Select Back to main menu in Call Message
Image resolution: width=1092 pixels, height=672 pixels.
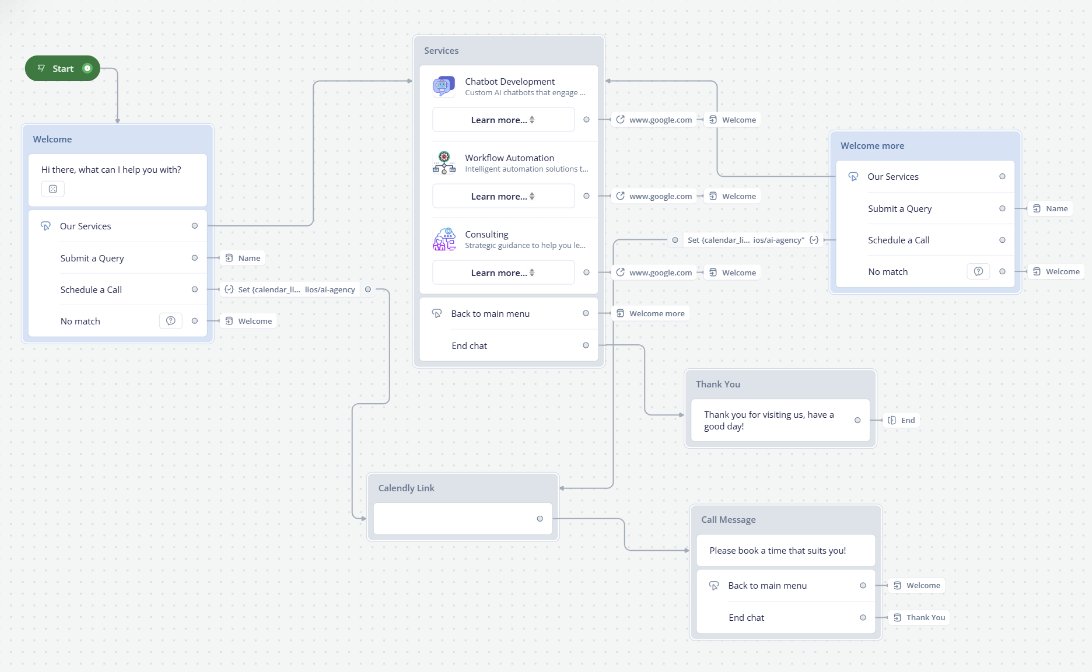[770, 585]
